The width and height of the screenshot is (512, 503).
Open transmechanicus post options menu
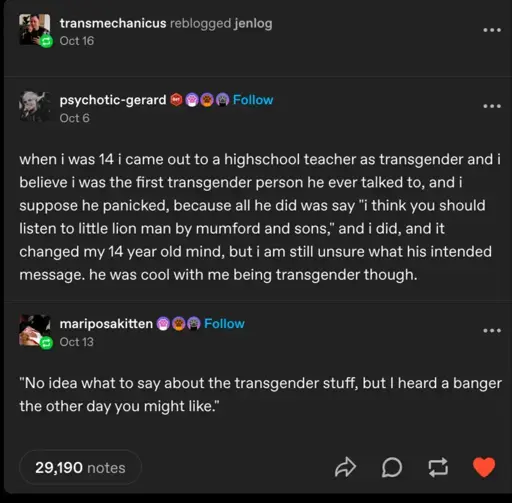(x=492, y=30)
